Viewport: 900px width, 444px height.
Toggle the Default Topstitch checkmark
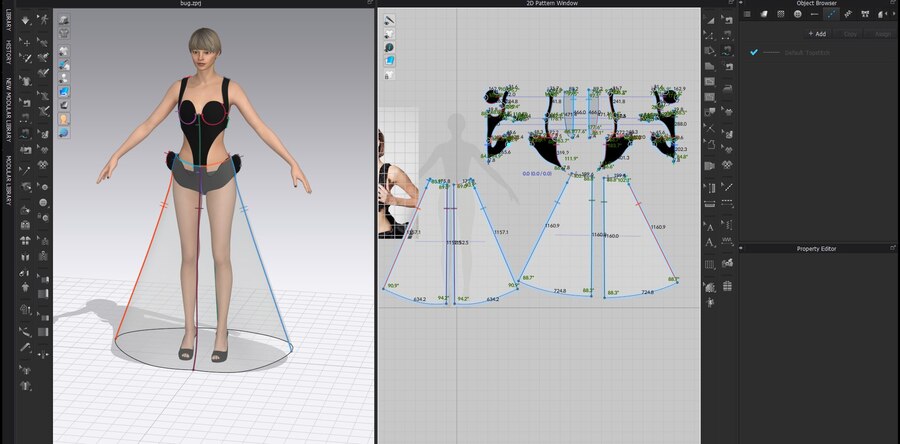click(754, 52)
